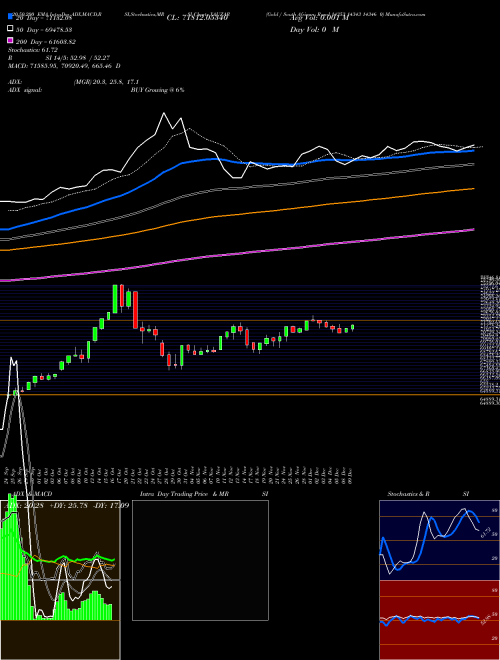Click the large red candlestick after the peak
This screenshot has height=660, width=500.
[x=135, y=309]
